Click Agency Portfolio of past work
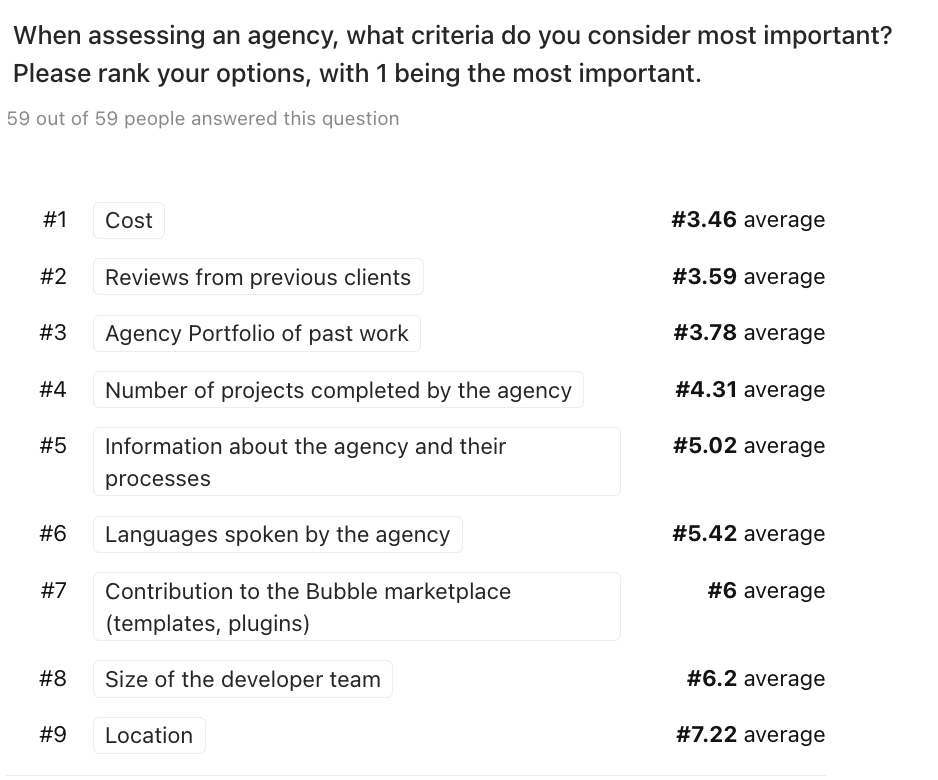This screenshot has height=780, width=938. pos(257,333)
